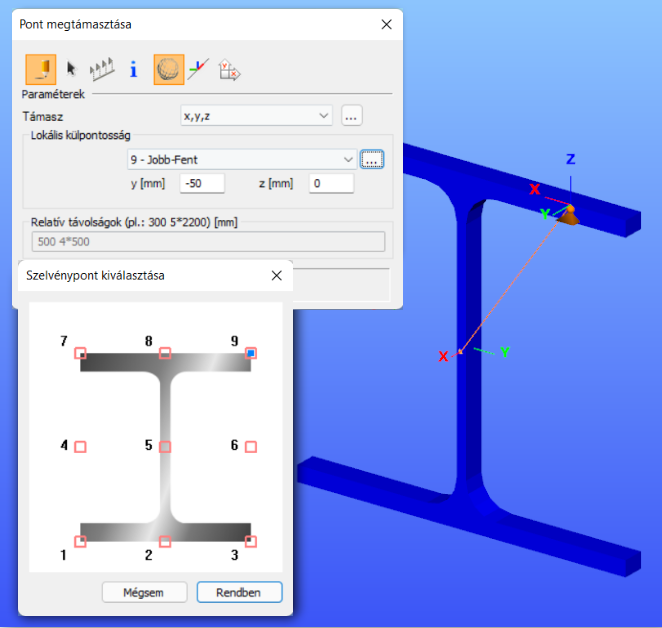Open the ellipsis button beside Támasz
The image size is (662, 628).
pos(351,116)
